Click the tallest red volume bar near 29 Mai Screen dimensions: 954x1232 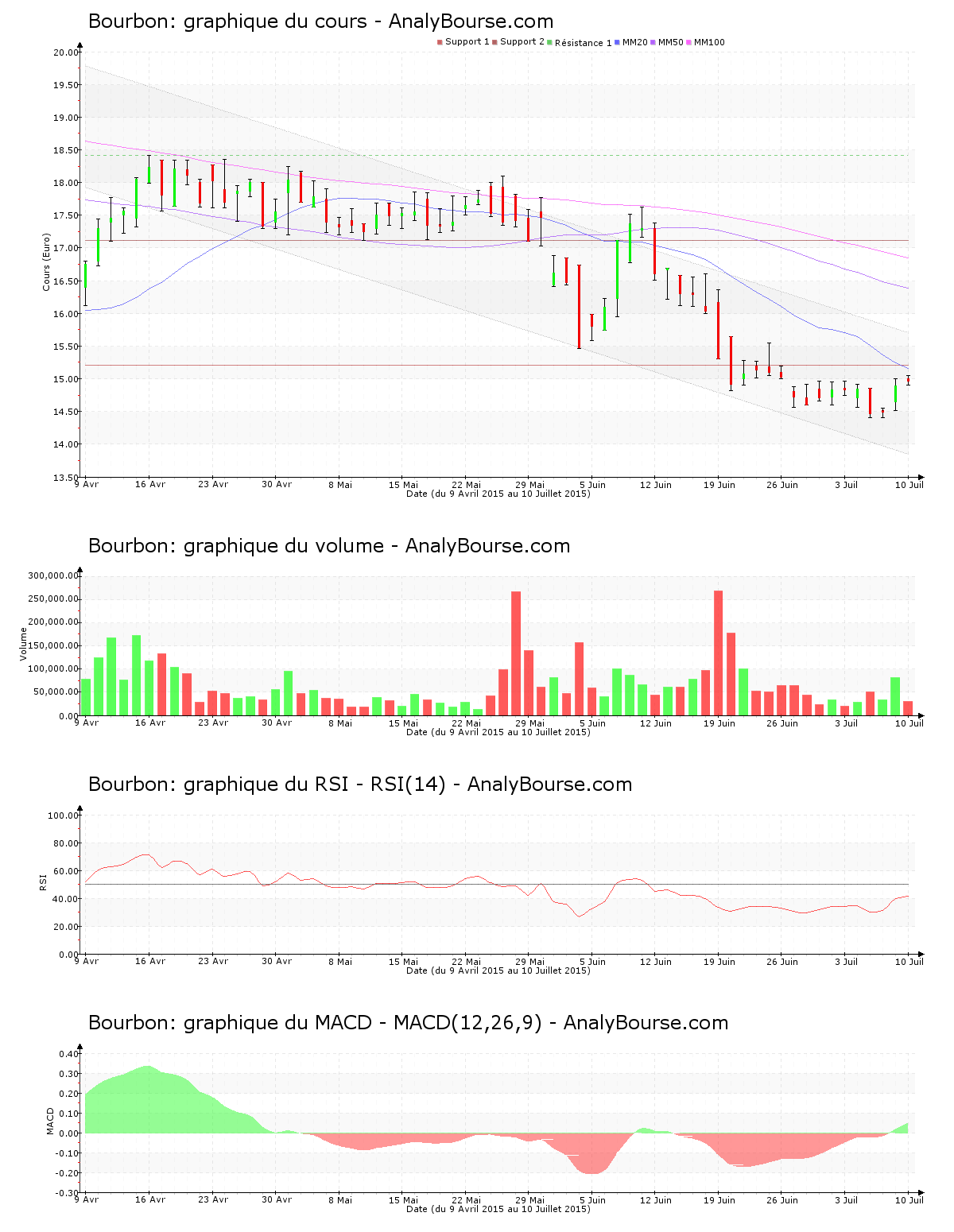[516, 653]
